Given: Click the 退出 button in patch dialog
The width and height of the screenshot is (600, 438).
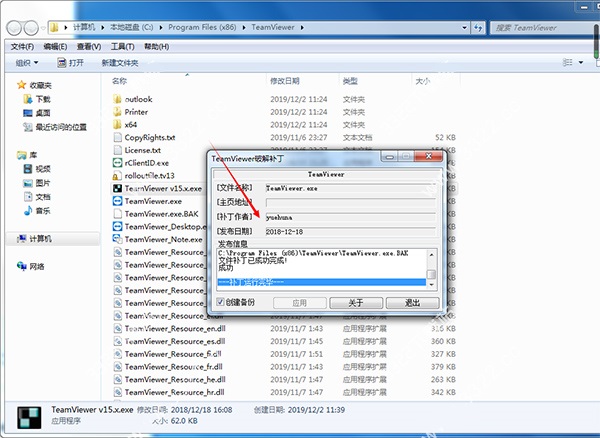Looking at the screenshot, I should coord(412,302).
